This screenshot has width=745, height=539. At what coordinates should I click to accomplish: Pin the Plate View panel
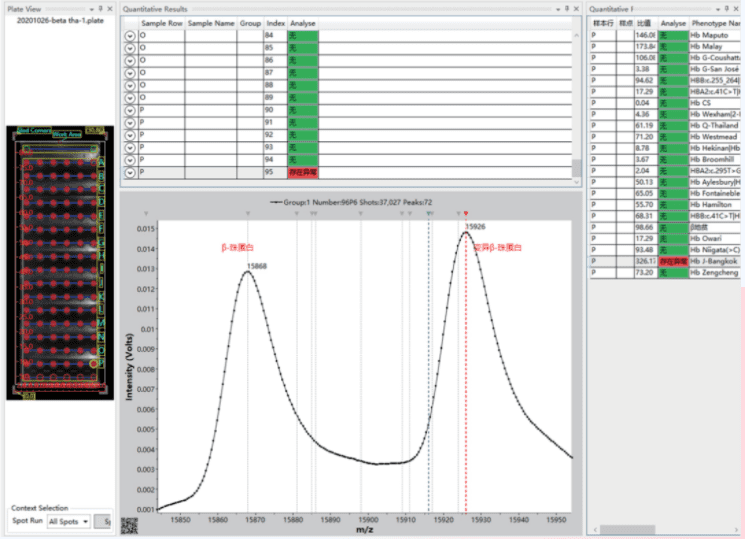click(101, 8)
